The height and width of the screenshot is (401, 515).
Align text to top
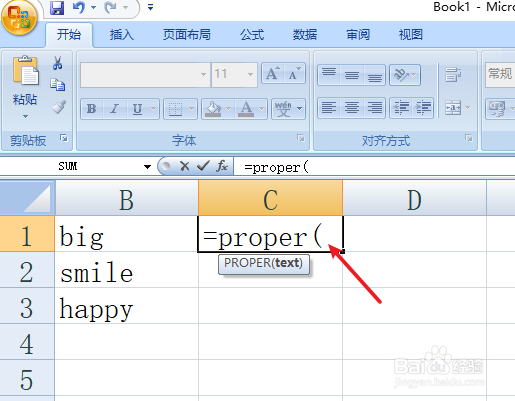click(329, 75)
